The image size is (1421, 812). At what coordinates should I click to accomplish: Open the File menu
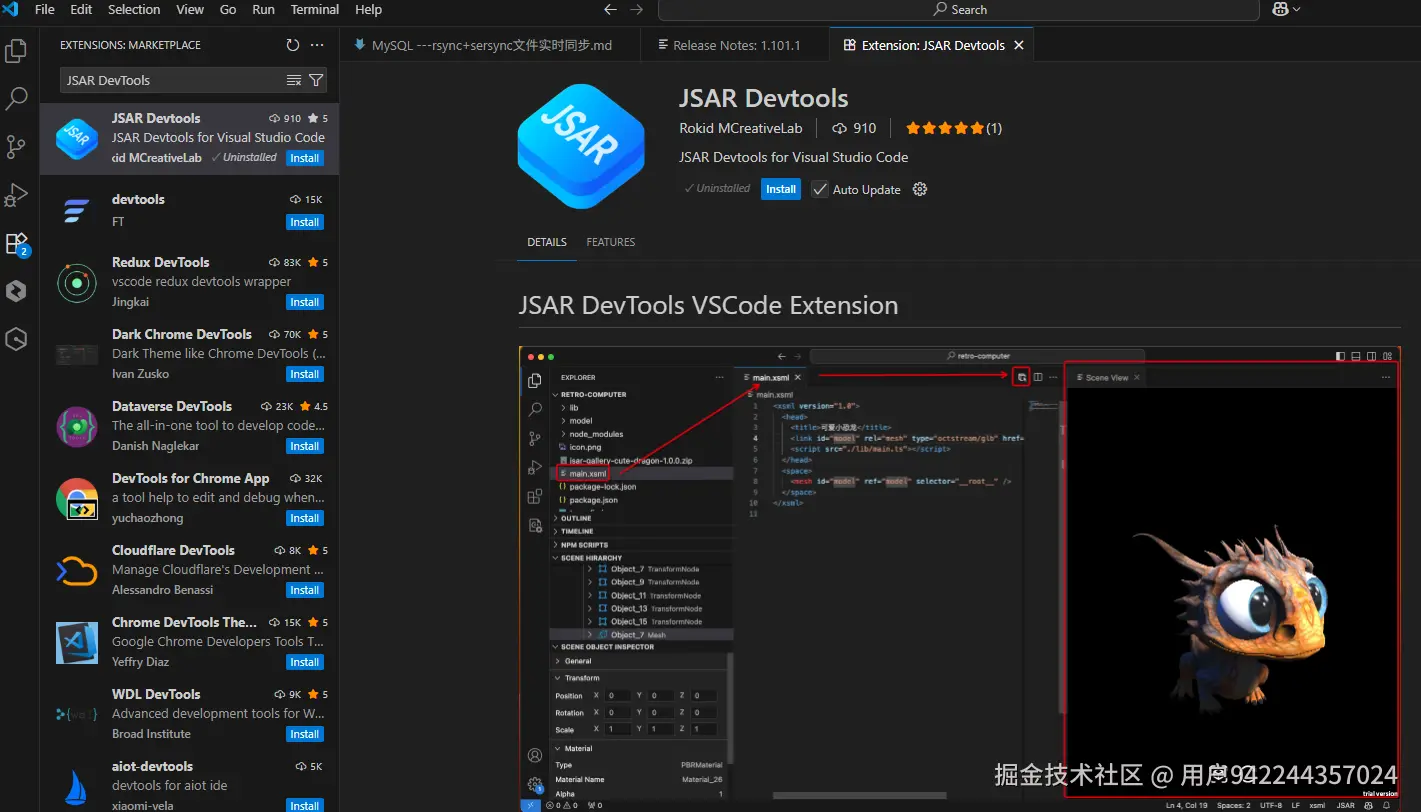(x=45, y=9)
